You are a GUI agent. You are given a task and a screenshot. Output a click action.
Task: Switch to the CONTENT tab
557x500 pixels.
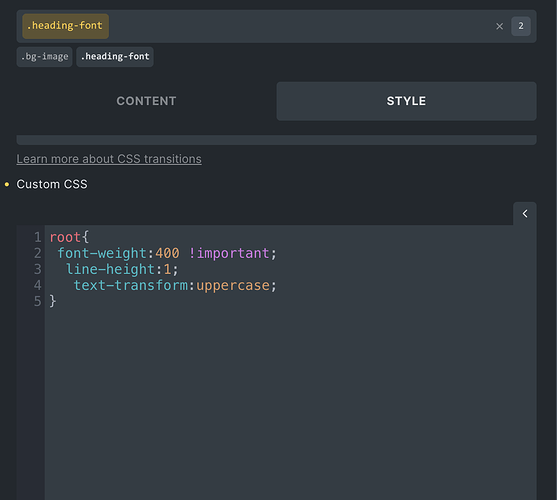point(146,101)
